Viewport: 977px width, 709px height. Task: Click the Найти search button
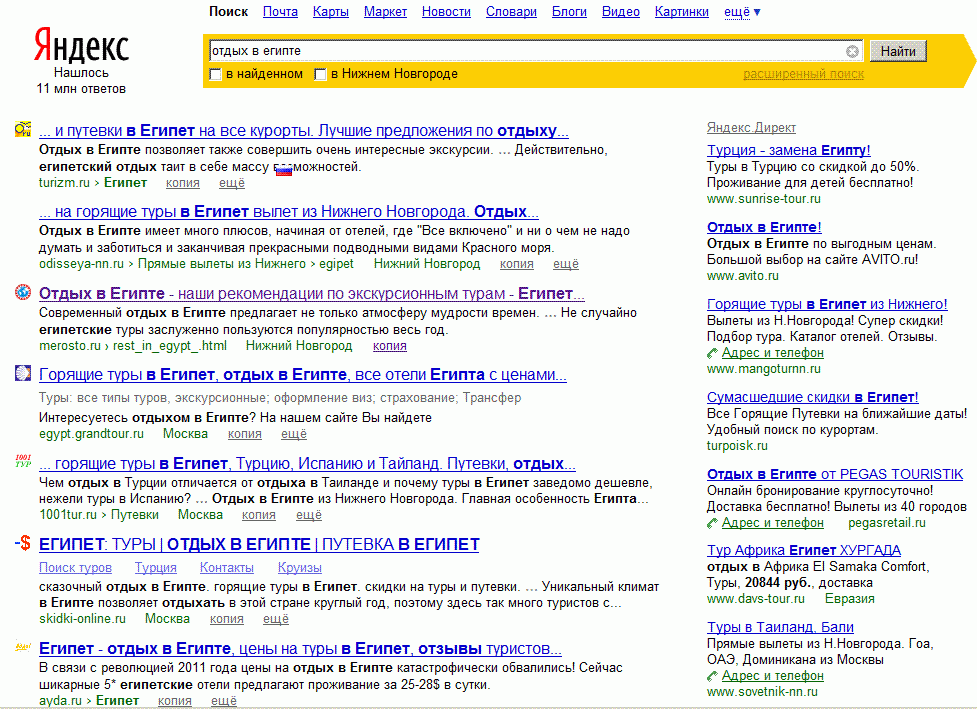(x=898, y=52)
